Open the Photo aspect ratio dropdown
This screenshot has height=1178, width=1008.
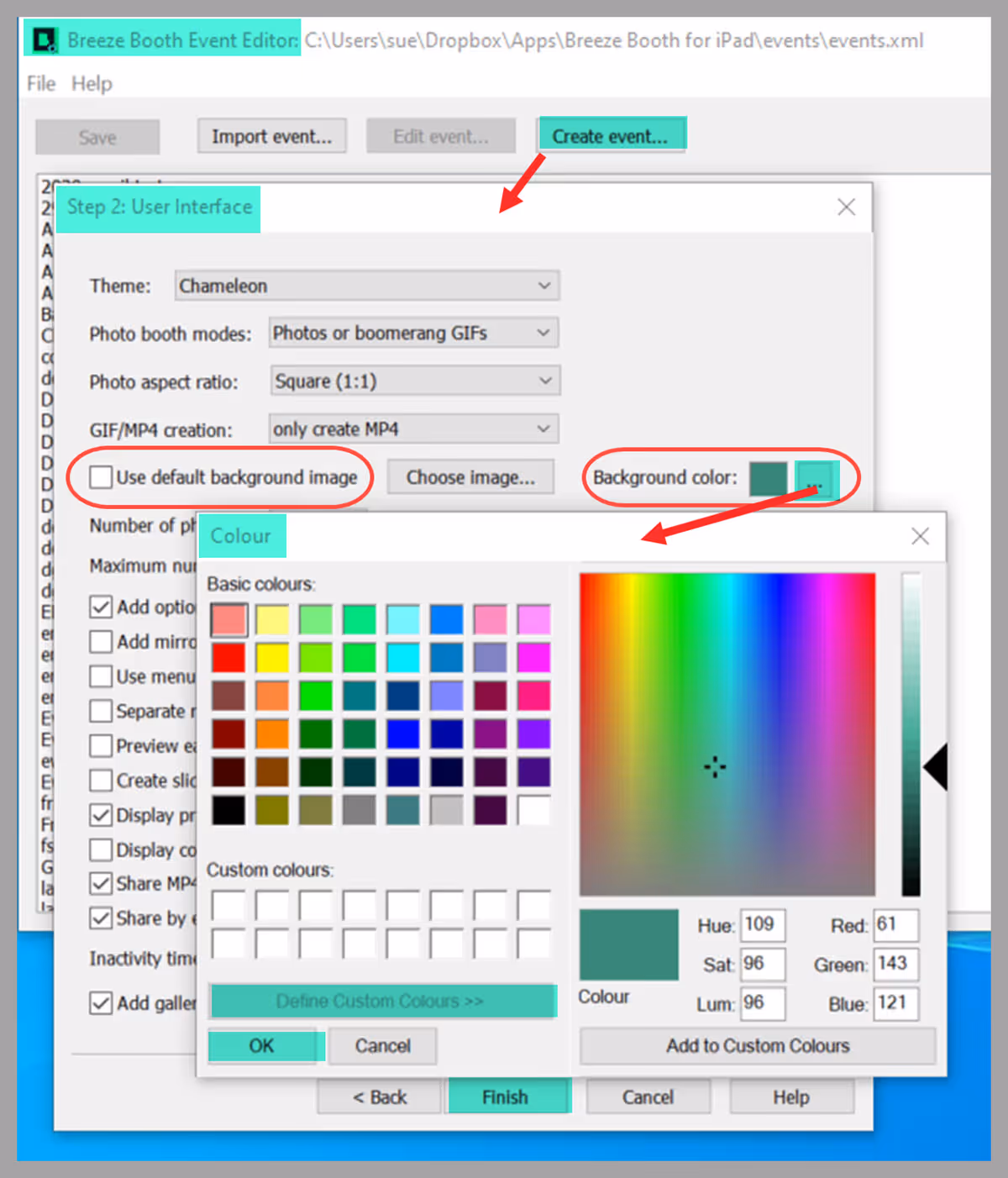(415, 381)
